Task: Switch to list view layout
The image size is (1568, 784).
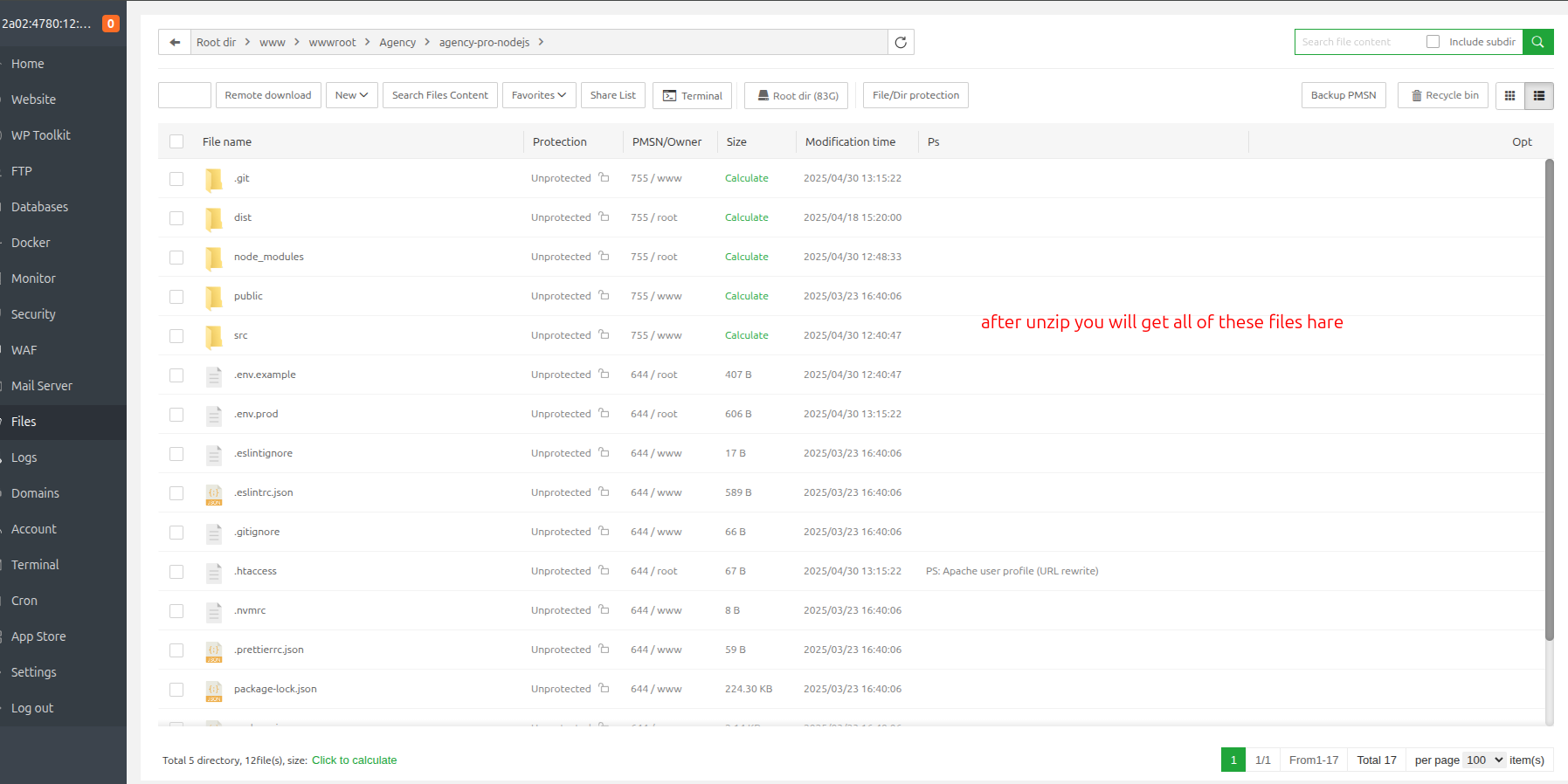Action: pos(1538,95)
